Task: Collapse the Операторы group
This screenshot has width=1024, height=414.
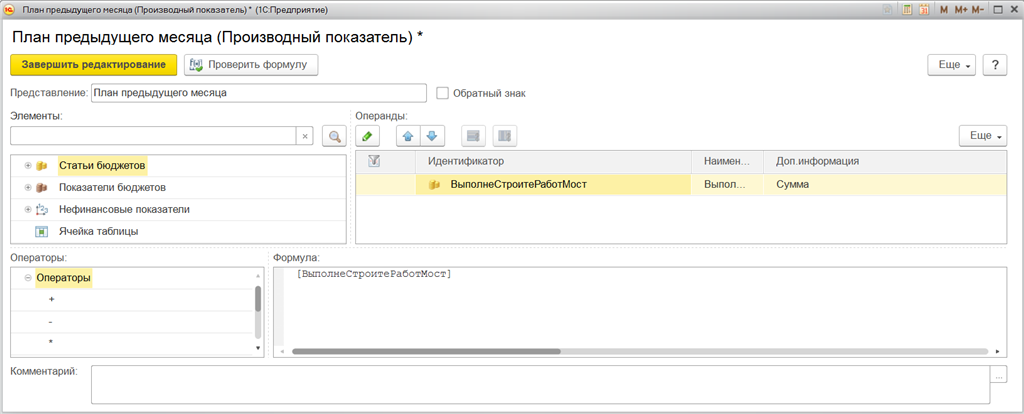Action: [x=27, y=278]
